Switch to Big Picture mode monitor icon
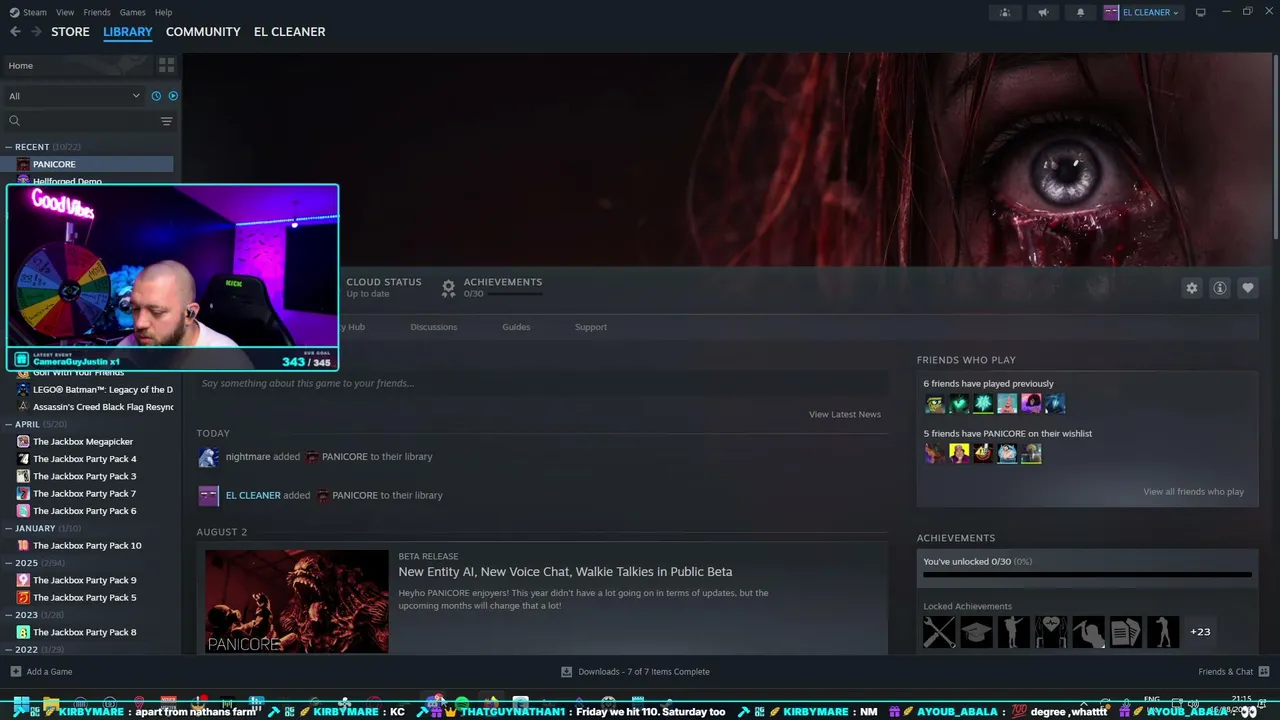Image resolution: width=1280 pixels, height=720 pixels. coord(1201,12)
